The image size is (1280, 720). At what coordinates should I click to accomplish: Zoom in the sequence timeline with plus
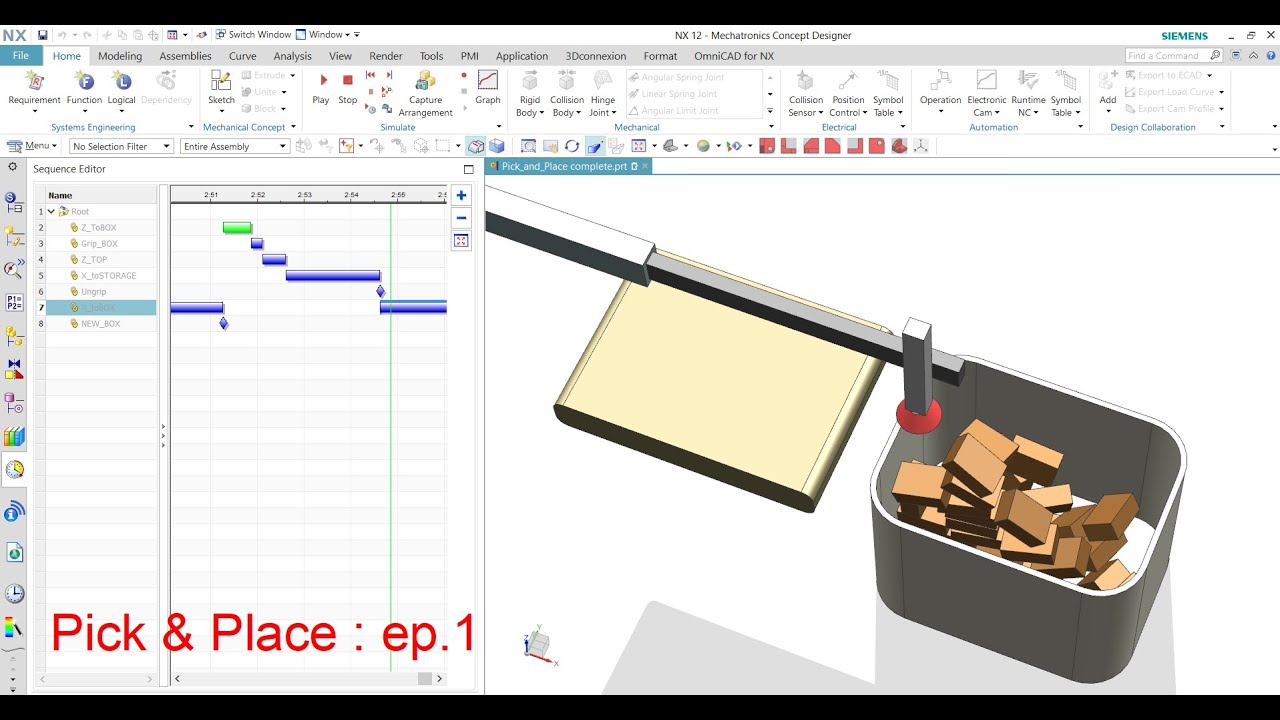[461, 196]
